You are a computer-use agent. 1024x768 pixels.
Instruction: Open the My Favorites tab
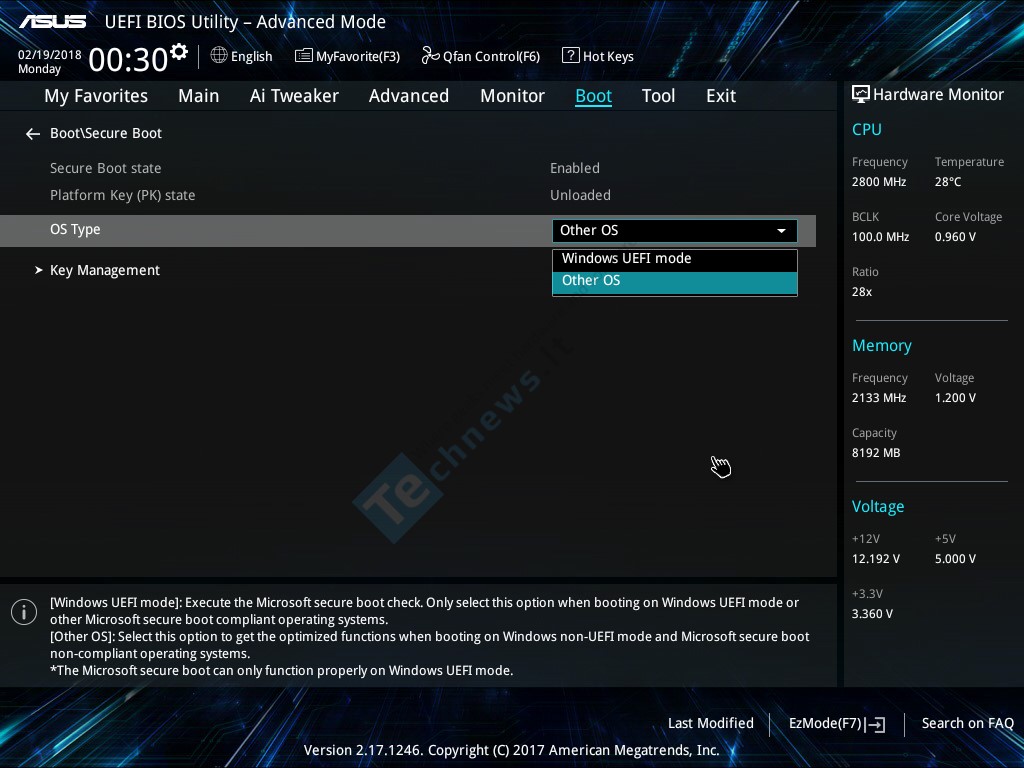click(96, 96)
